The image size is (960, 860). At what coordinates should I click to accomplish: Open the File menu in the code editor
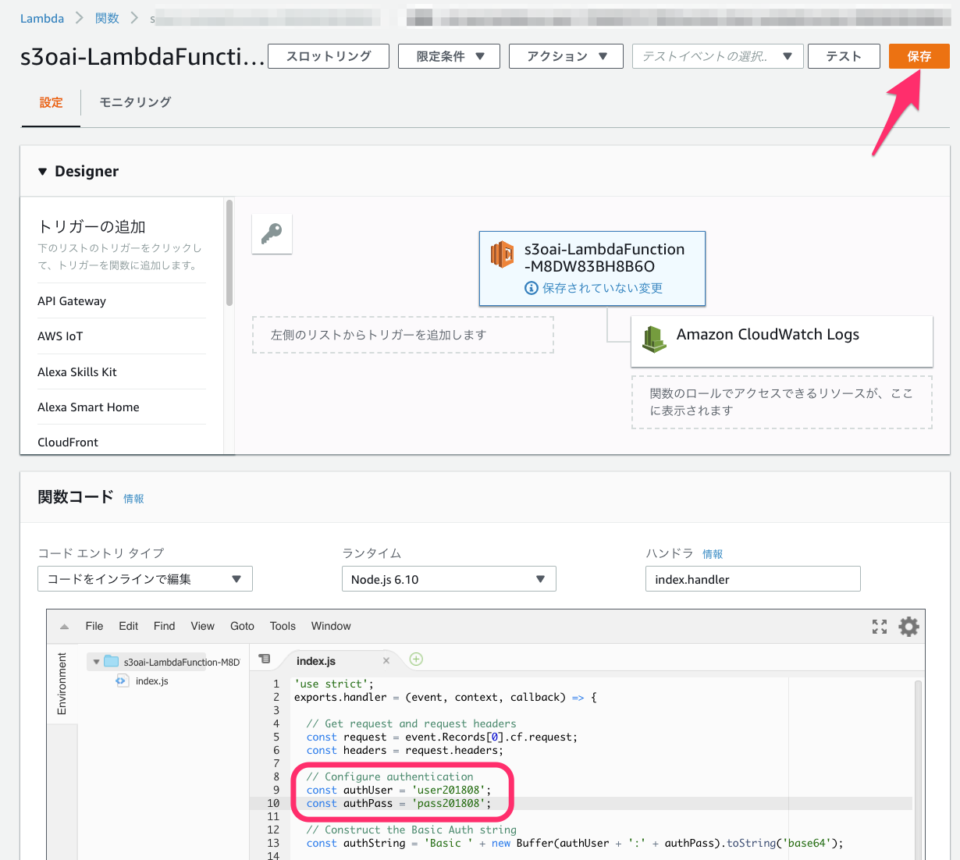(94, 626)
